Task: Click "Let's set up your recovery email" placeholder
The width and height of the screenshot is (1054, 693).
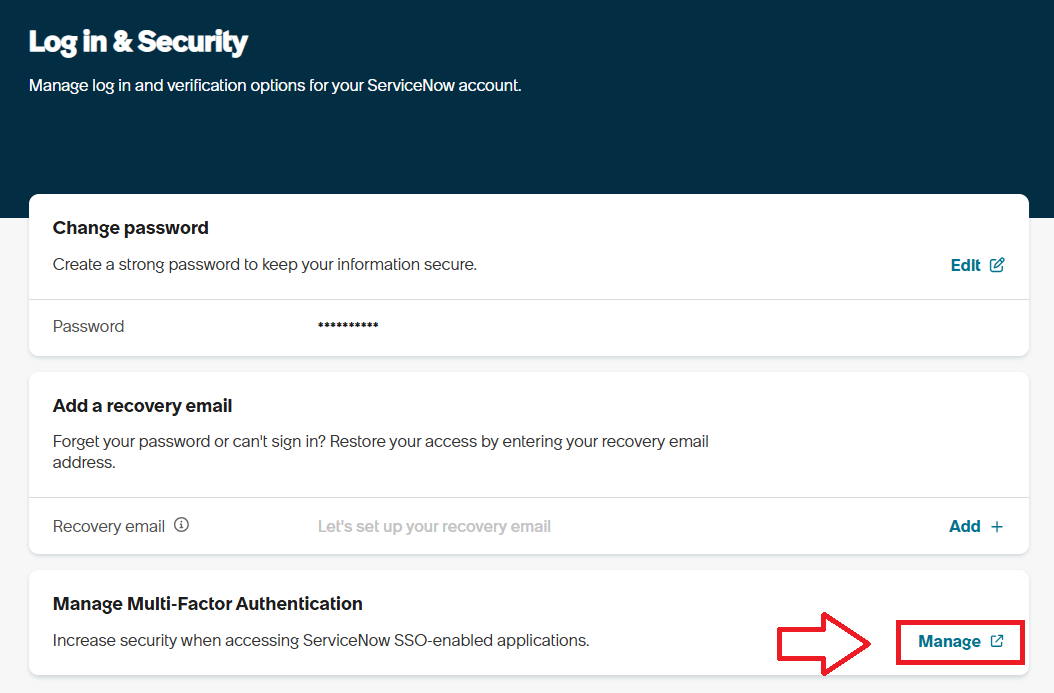Action: click(x=434, y=526)
